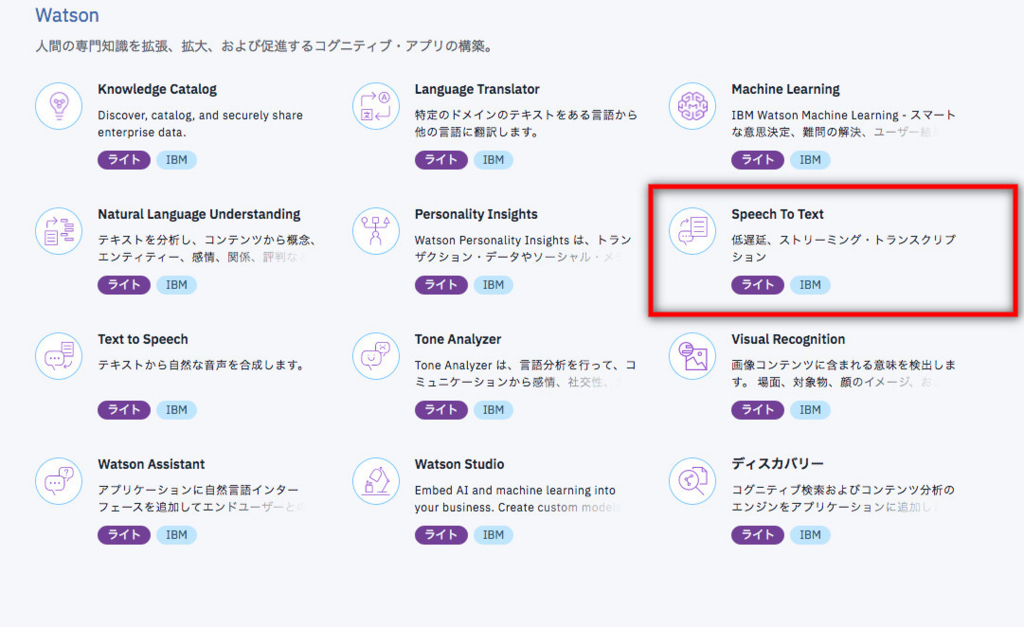Select the Speech To Text title
This screenshot has width=1024, height=627.
click(x=777, y=214)
